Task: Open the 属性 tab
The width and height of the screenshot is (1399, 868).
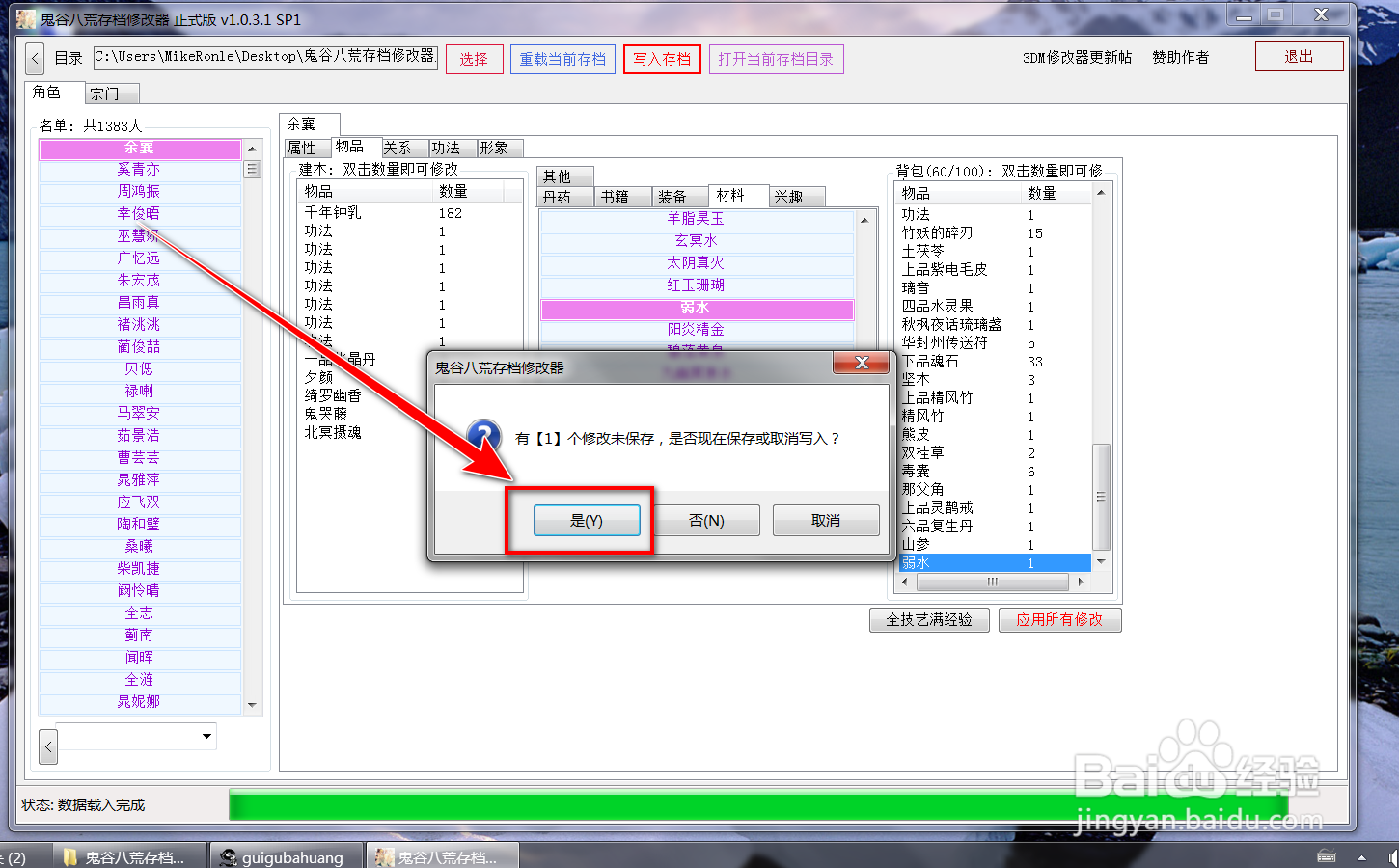Action: (308, 148)
